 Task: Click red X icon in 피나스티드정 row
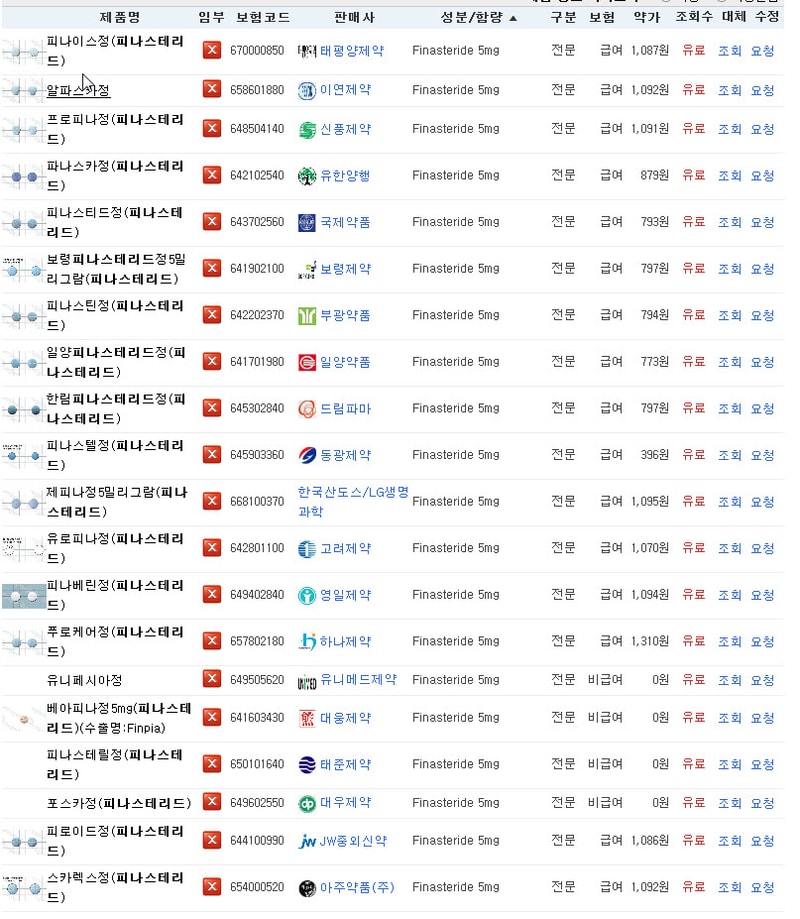[212, 222]
